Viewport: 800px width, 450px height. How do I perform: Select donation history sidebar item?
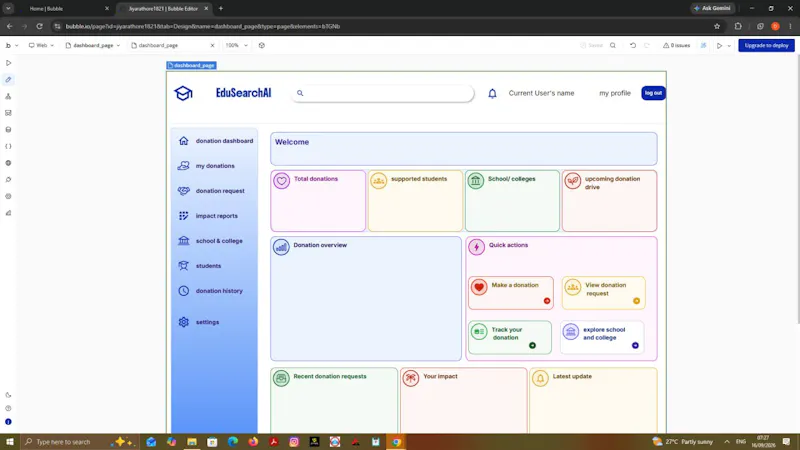210,291
